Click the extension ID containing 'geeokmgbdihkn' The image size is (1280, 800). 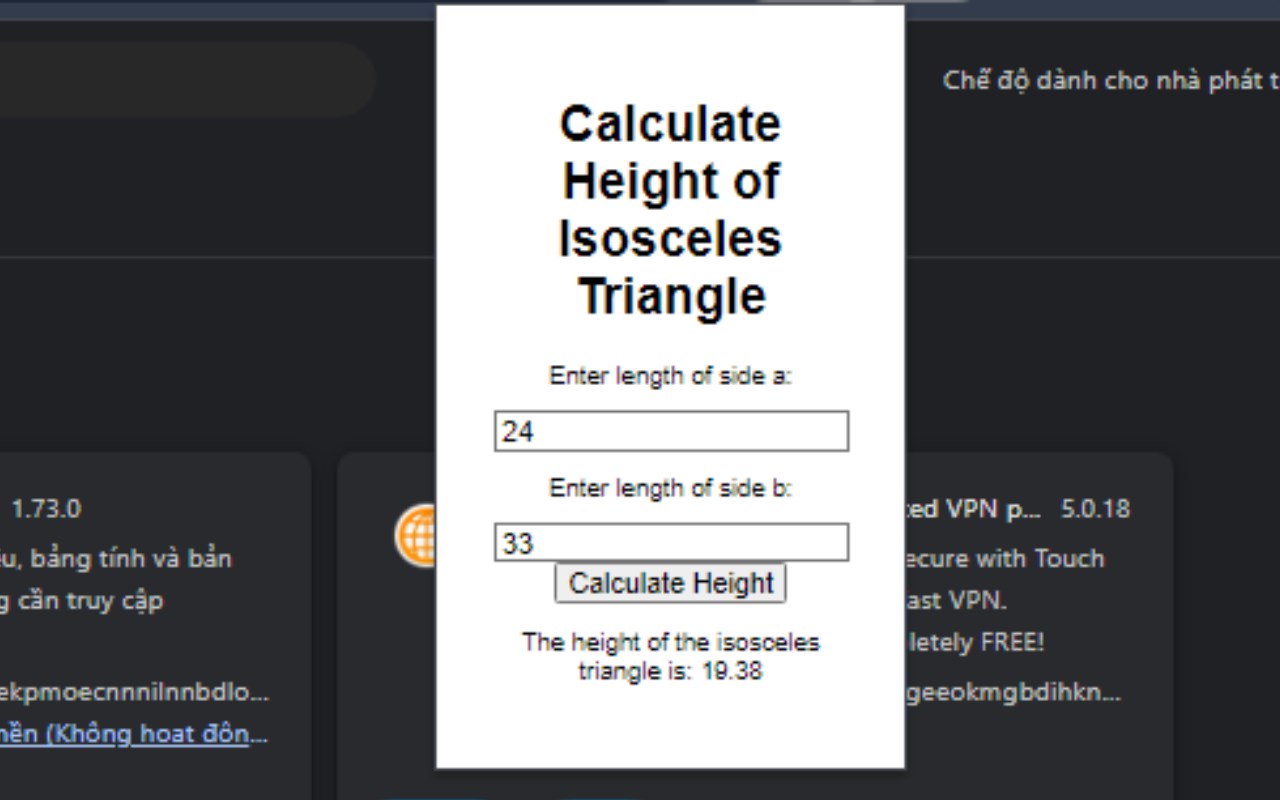click(x=1013, y=691)
